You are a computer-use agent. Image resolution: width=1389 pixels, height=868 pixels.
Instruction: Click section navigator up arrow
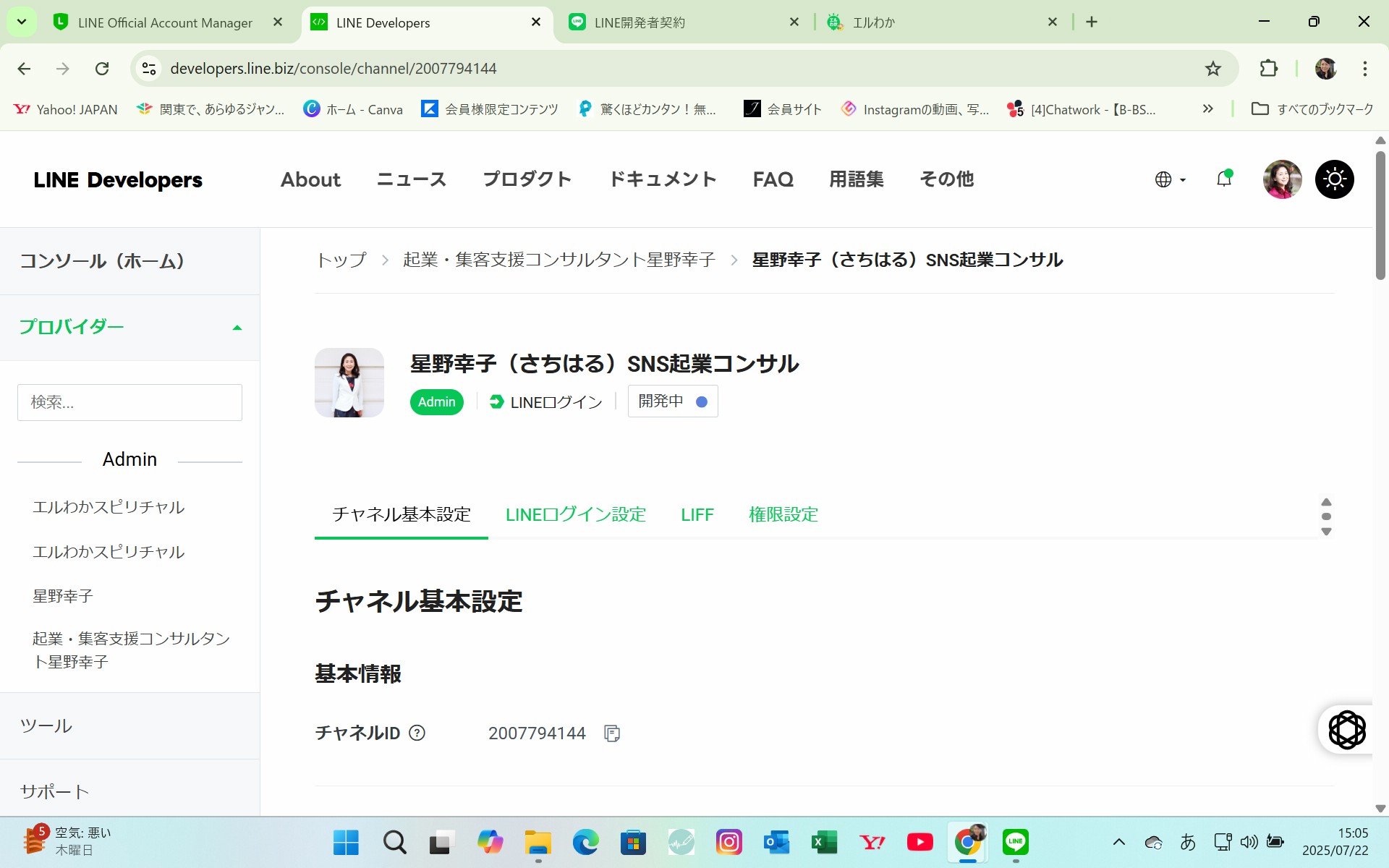point(1326,502)
